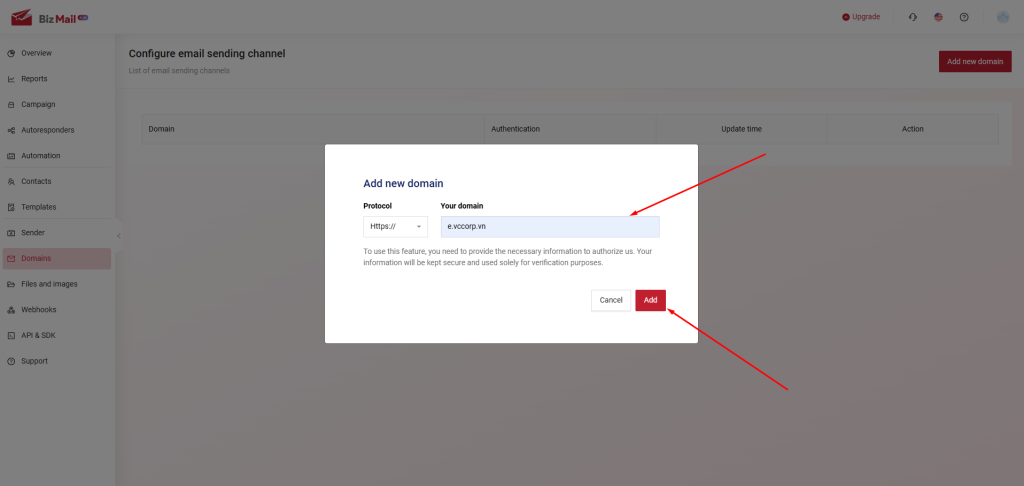Click the Overview pie chart icon
The height and width of the screenshot is (486, 1024).
tap(11, 53)
